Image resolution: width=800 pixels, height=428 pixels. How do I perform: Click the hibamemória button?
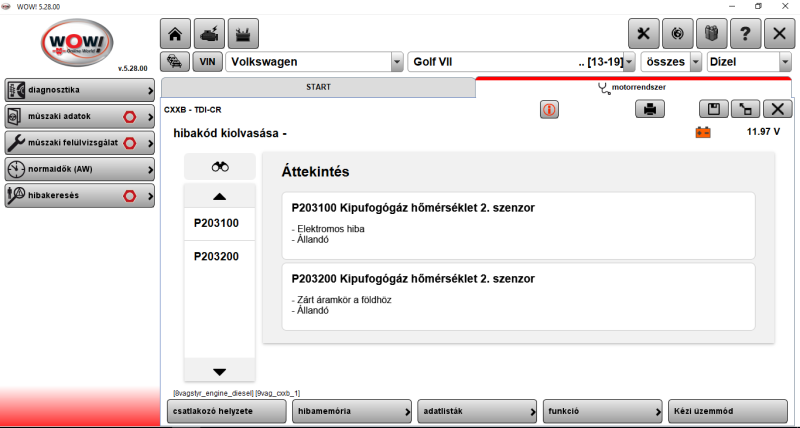click(353, 411)
